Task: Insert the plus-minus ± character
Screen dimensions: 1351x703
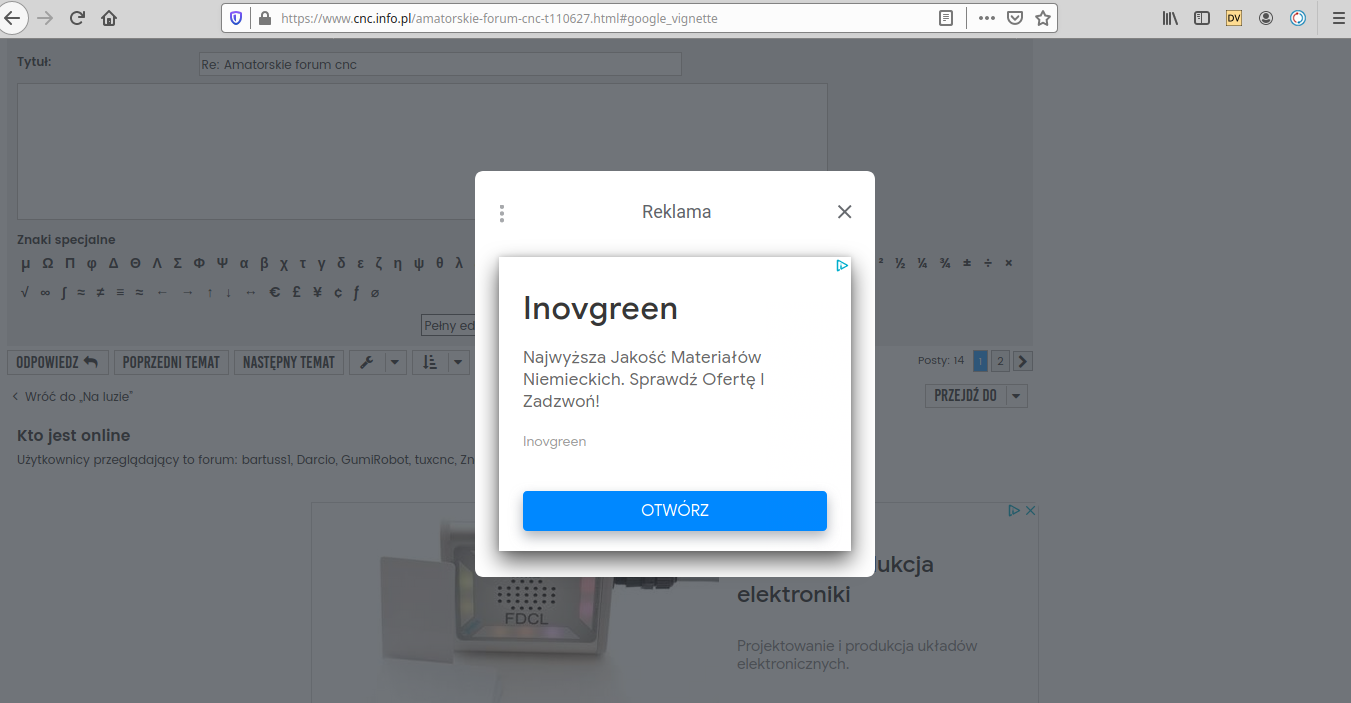Action: coord(966,263)
